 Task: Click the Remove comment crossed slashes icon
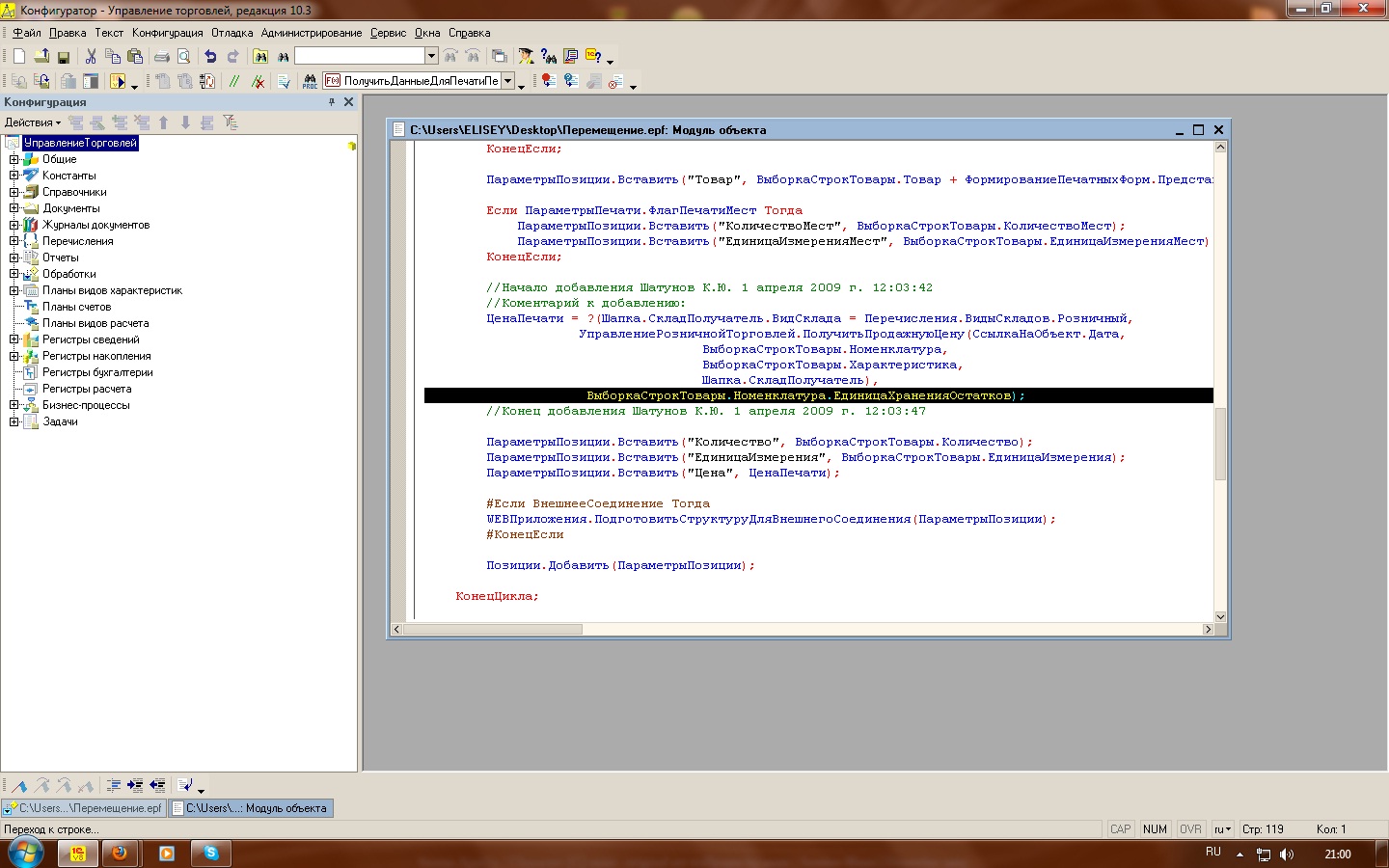pyautogui.click(x=259, y=82)
